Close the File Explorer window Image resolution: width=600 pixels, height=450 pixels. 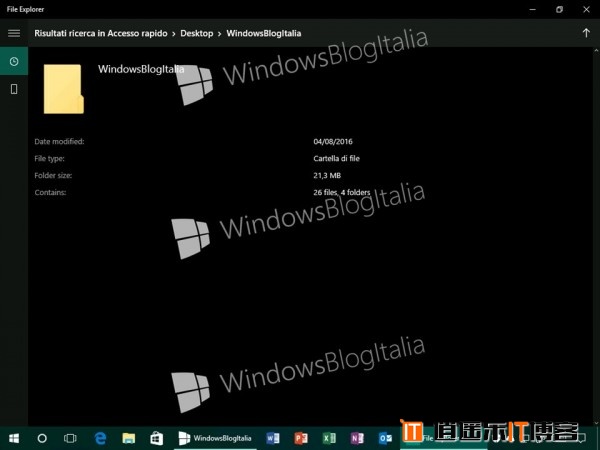(x=586, y=9)
